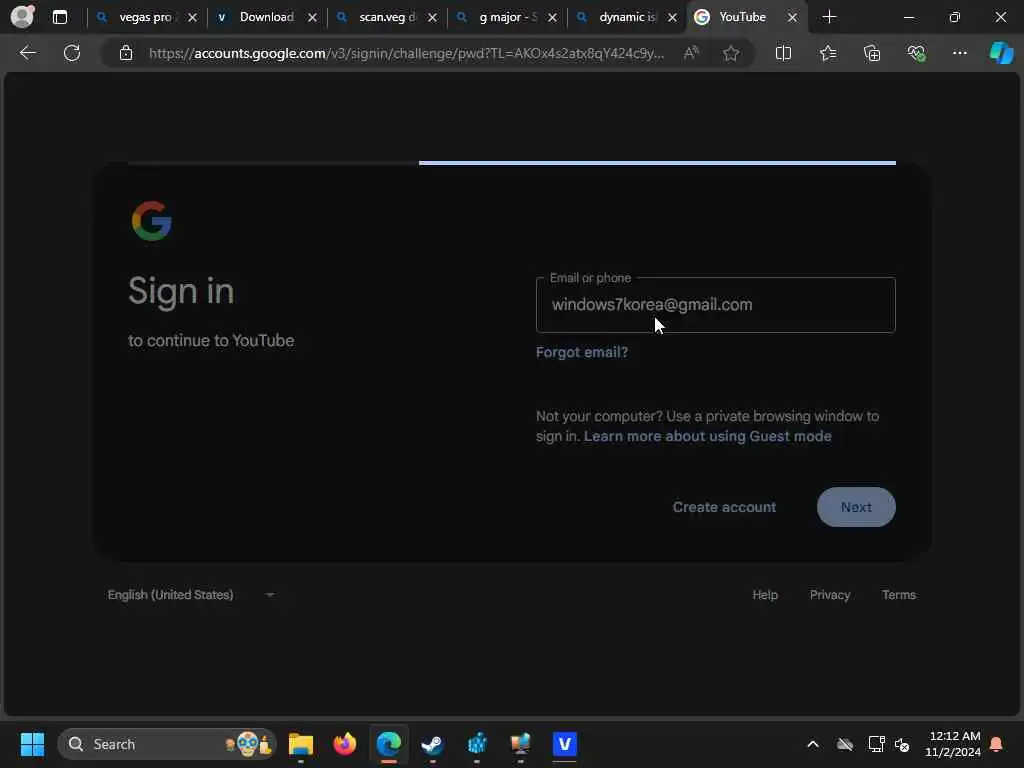Open the Help link
The height and width of the screenshot is (768, 1024).
coord(765,595)
